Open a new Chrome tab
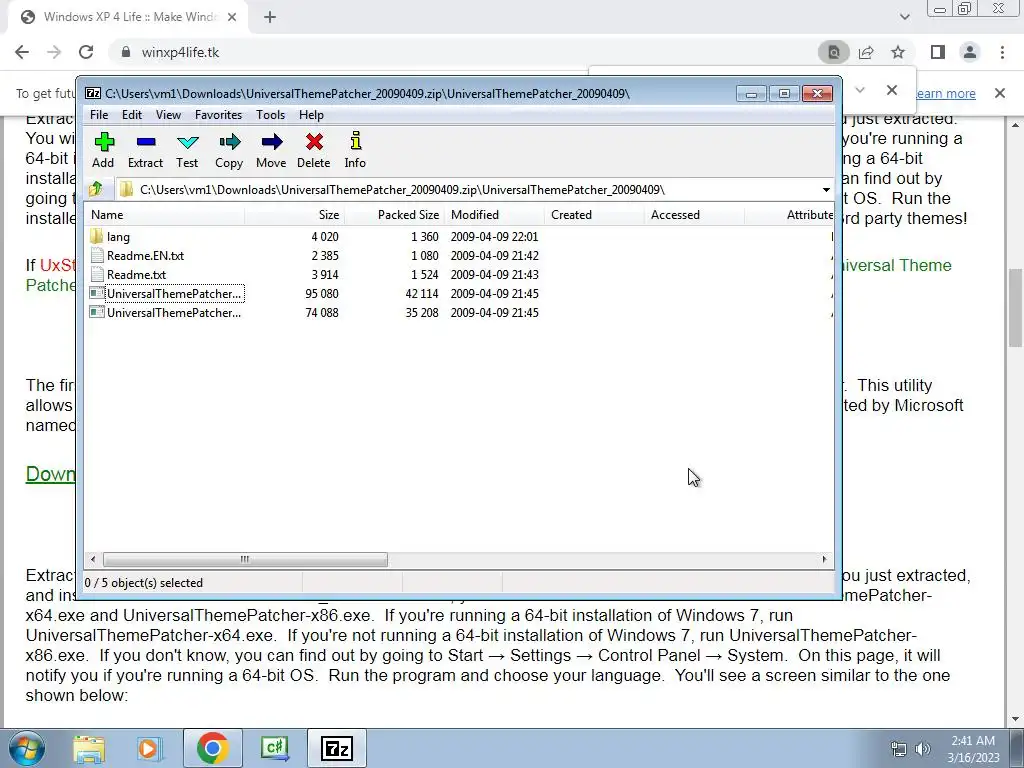The width and height of the screenshot is (1024, 768). [x=270, y=17]
